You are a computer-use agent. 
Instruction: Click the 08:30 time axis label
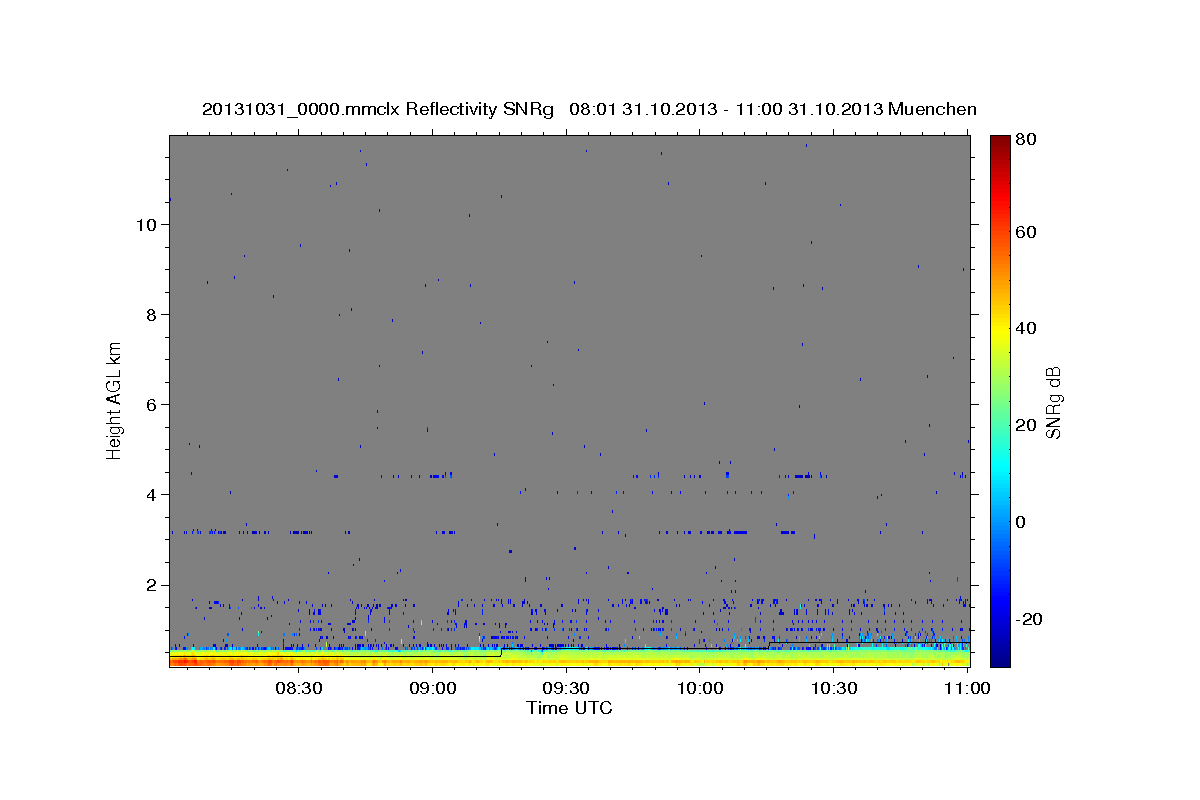point(298,688)
